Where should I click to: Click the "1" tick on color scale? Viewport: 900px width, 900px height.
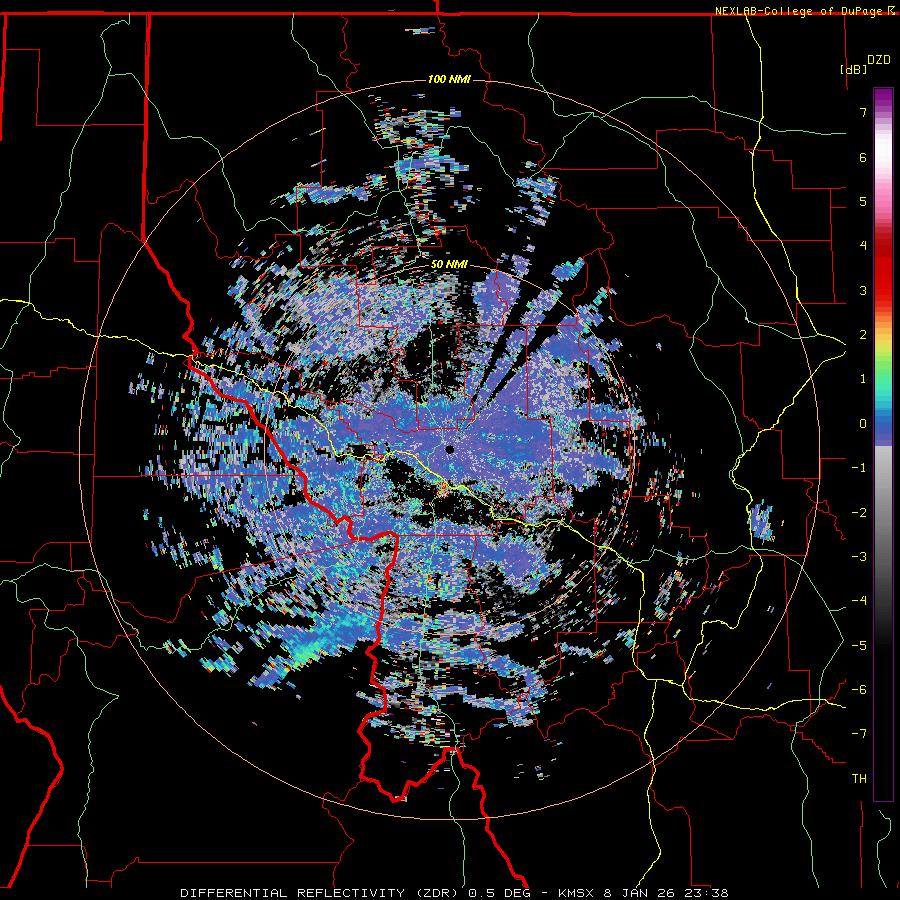click(863, 379)
